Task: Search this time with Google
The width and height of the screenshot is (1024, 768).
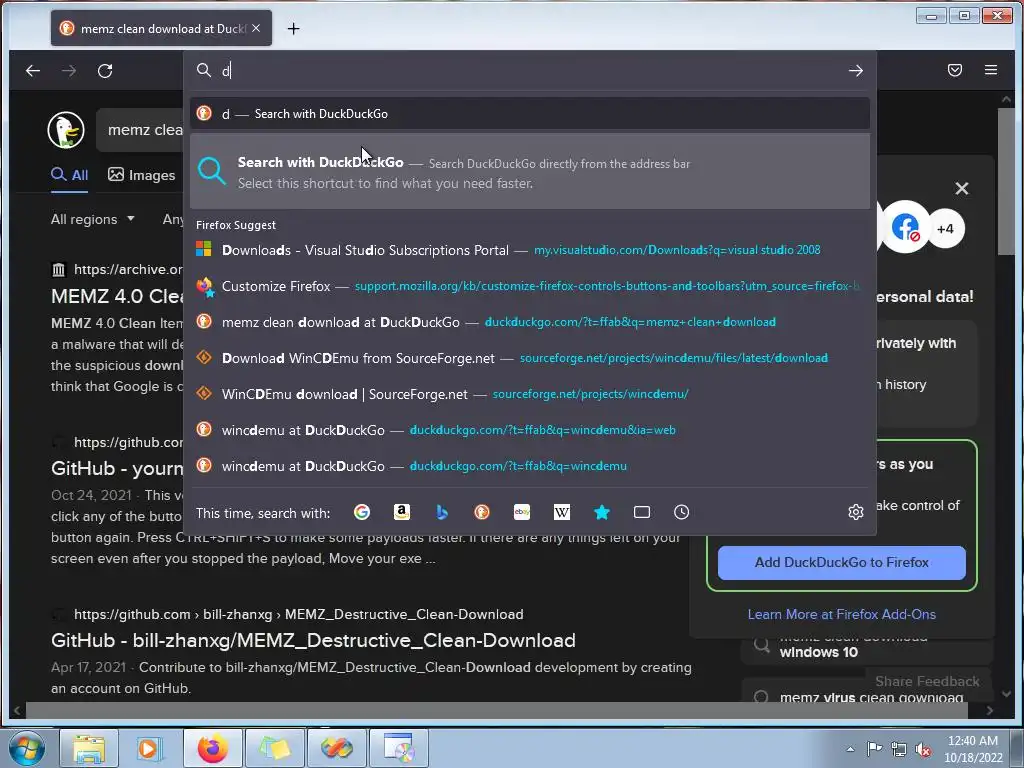Action: pyautogui.click(x=362, y=513)
